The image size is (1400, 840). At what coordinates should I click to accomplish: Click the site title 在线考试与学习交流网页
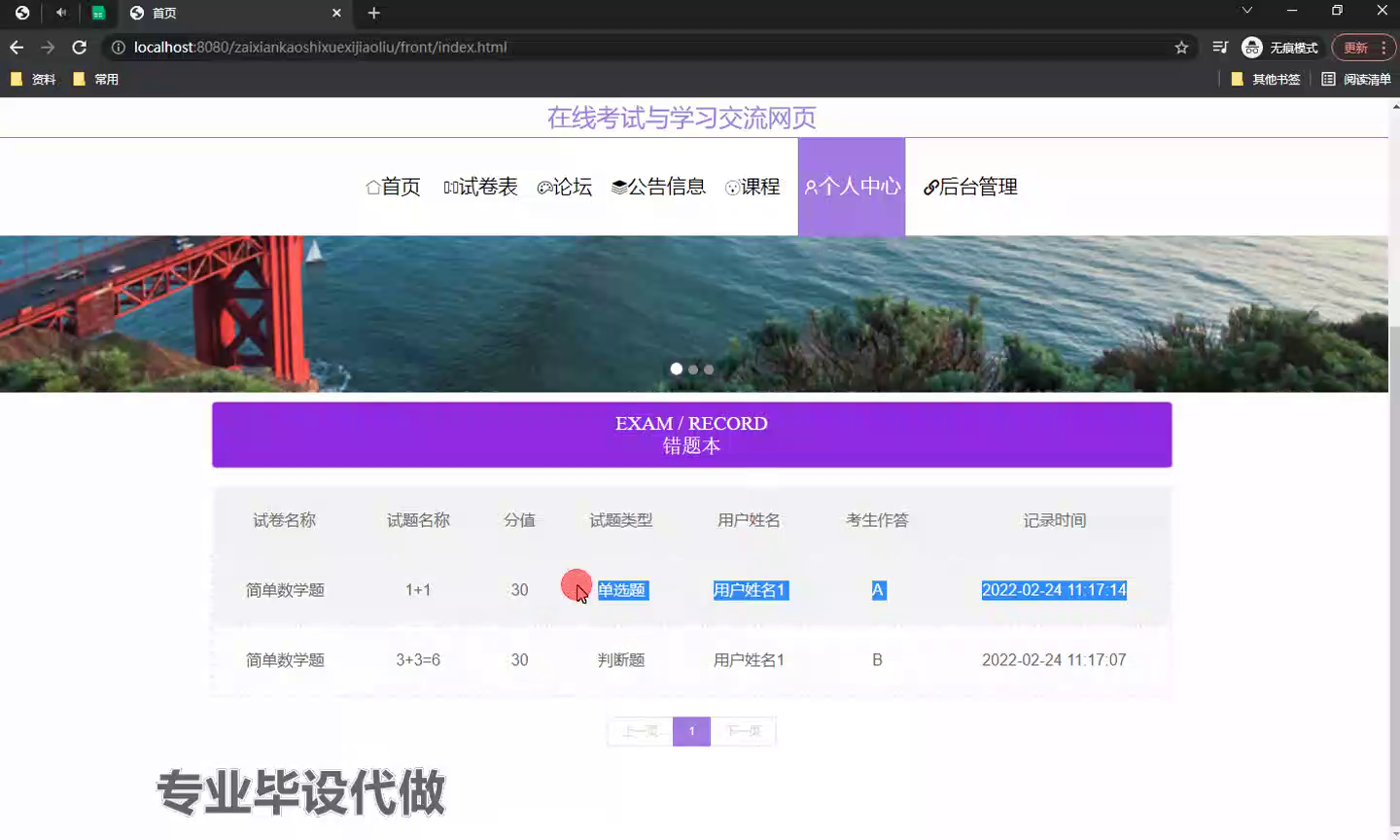[682, 118]
